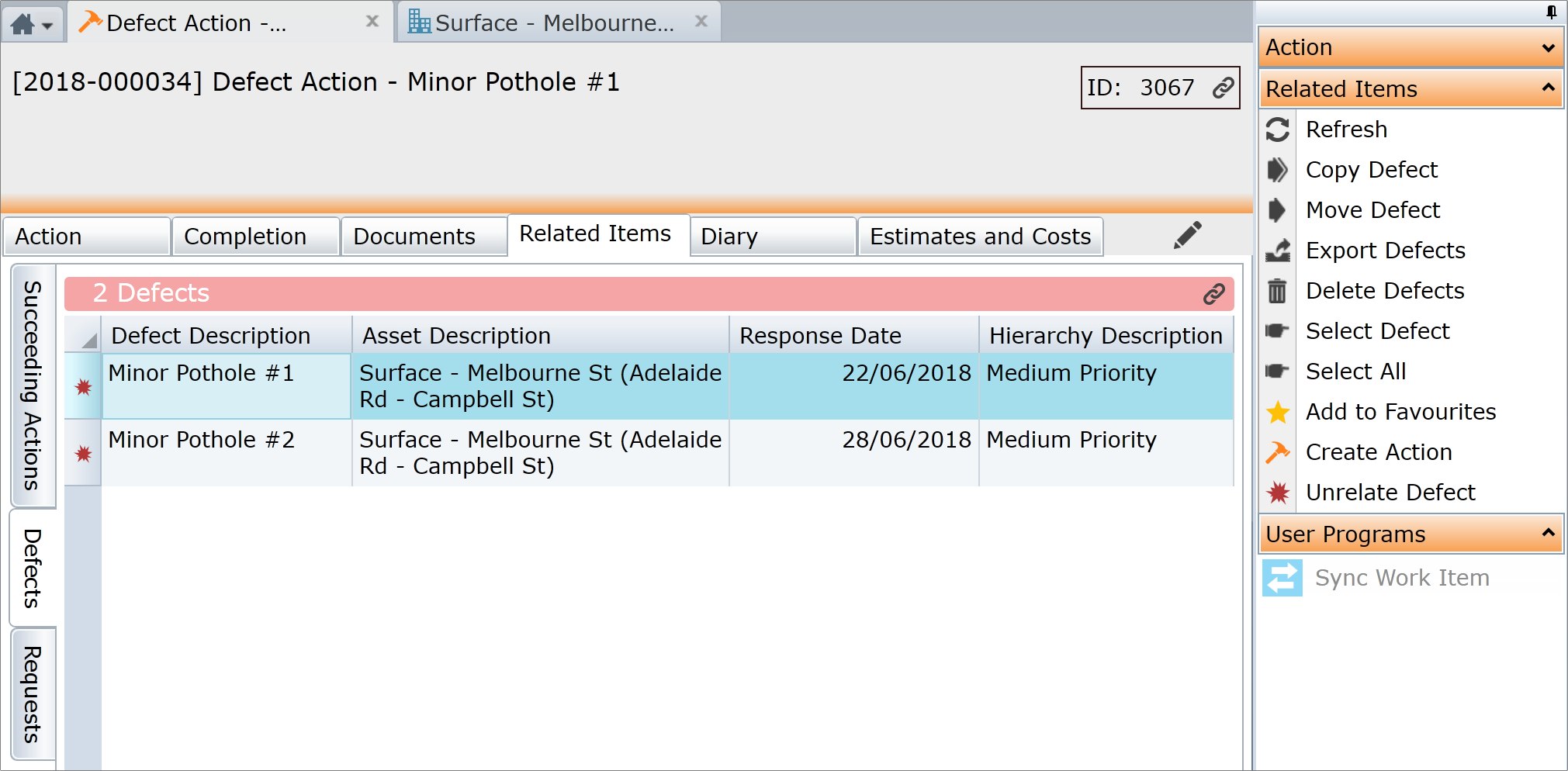Open the home dropdown arrow

pyautogui.click(x=47, y=26)
